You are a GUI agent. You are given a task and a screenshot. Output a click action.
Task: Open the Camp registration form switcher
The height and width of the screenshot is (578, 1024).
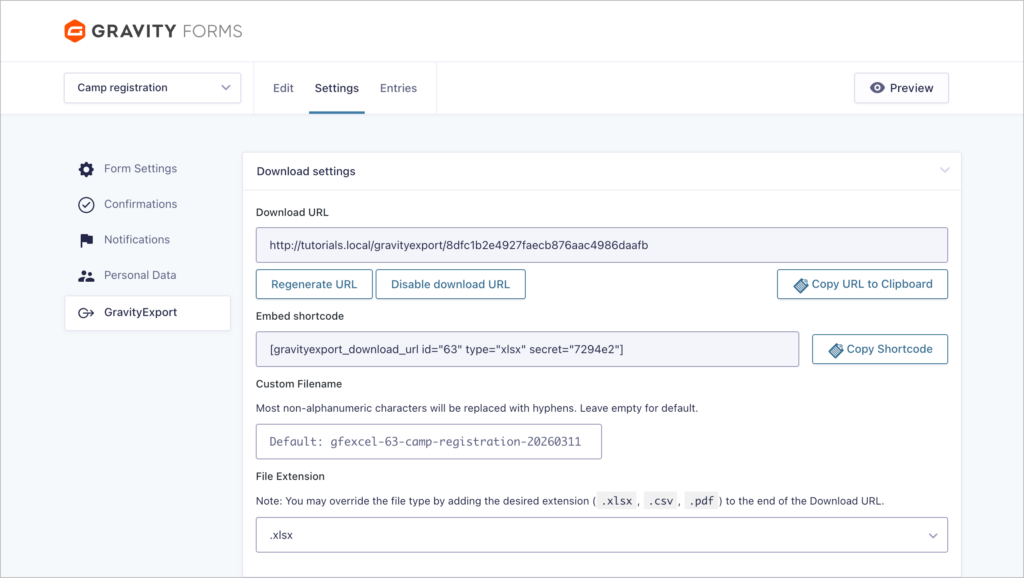click(x=152, y=88)
